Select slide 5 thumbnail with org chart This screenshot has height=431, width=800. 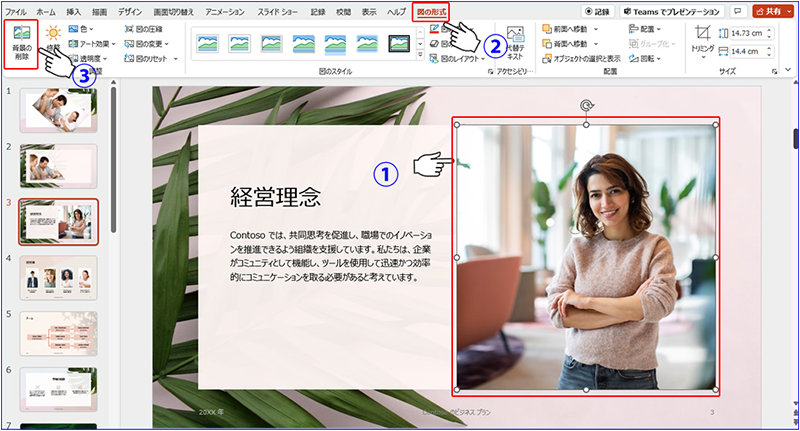tap(59, 334)
